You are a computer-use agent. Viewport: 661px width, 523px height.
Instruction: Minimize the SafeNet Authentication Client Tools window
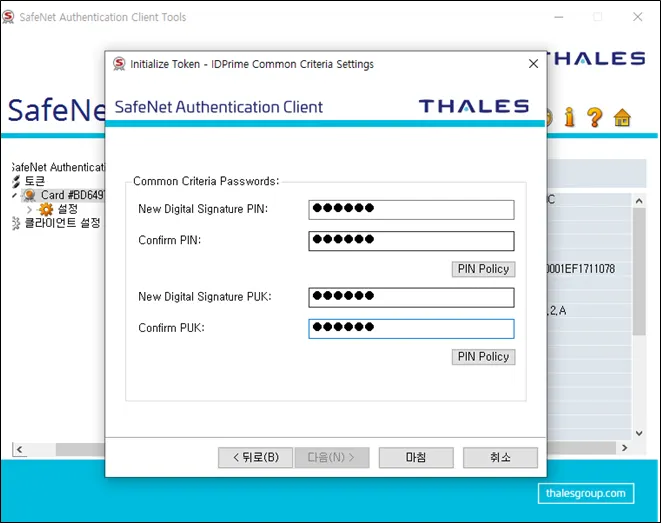pos(559,17)
